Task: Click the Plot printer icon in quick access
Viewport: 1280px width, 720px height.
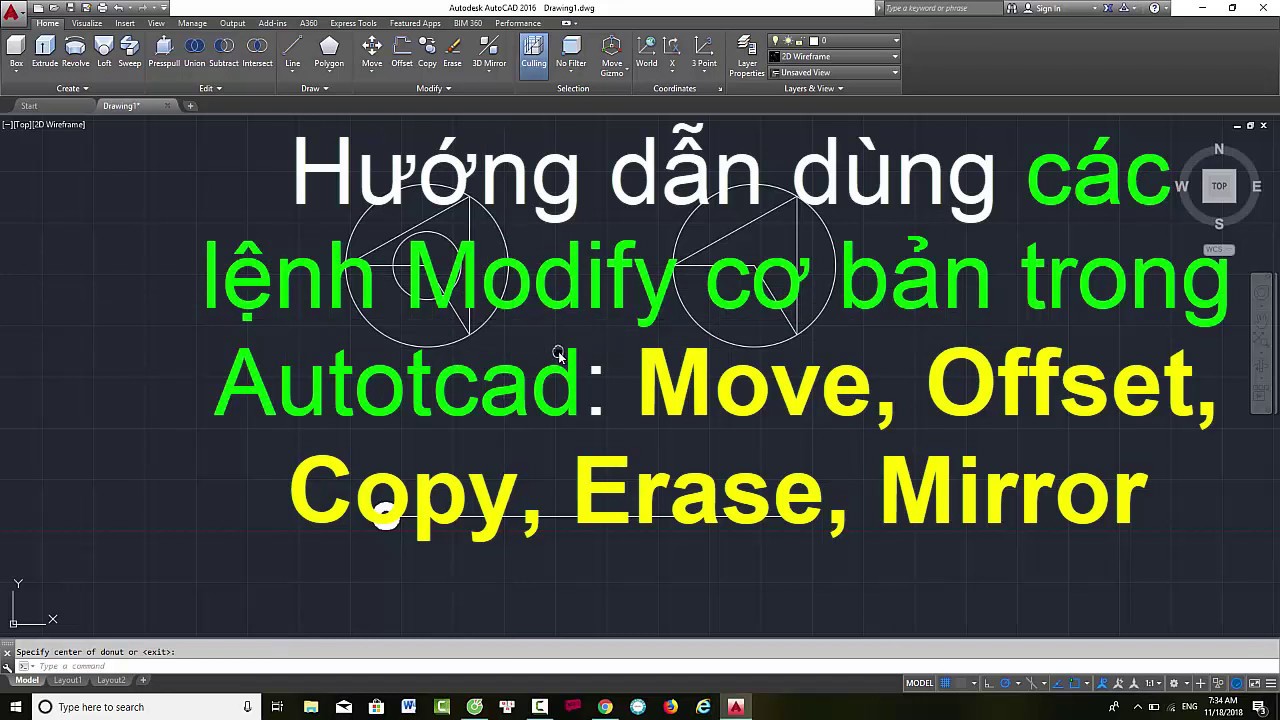Action: coord(102,8)
